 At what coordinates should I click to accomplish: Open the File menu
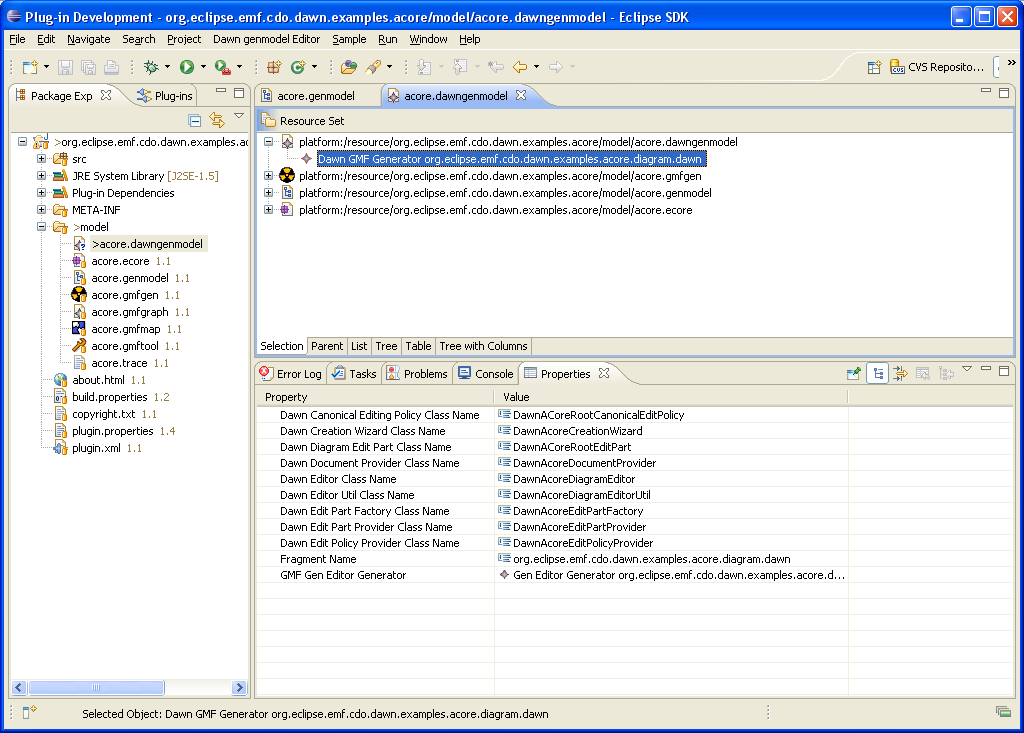[x=18, y=39]
